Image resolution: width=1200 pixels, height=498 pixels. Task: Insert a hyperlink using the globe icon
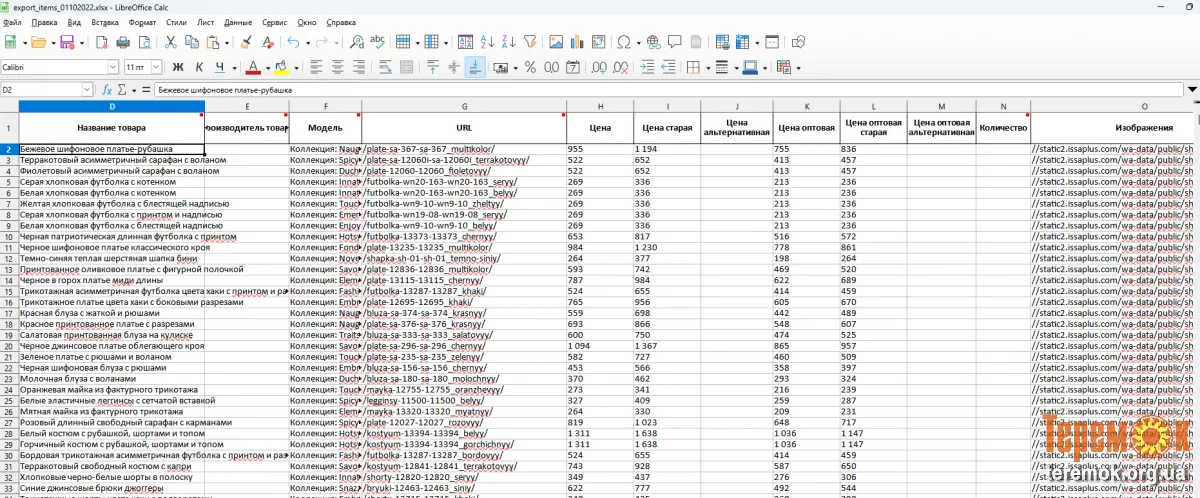654,42
